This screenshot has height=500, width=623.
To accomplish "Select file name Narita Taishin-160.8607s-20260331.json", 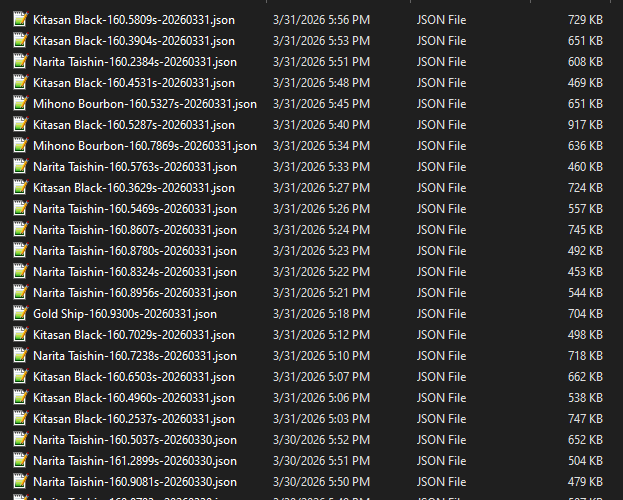I will point(135,230).
